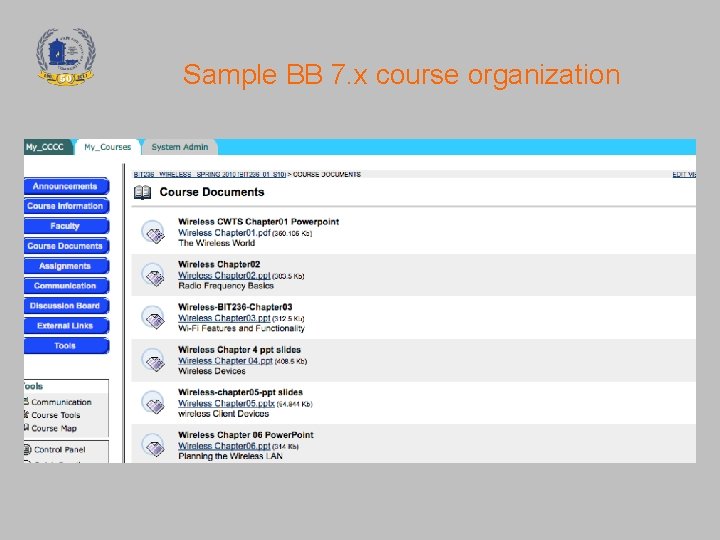Screen dimensions: 720x540
Task: Open Wireless Chapter03.ppt link
Action: pos(224,318)
